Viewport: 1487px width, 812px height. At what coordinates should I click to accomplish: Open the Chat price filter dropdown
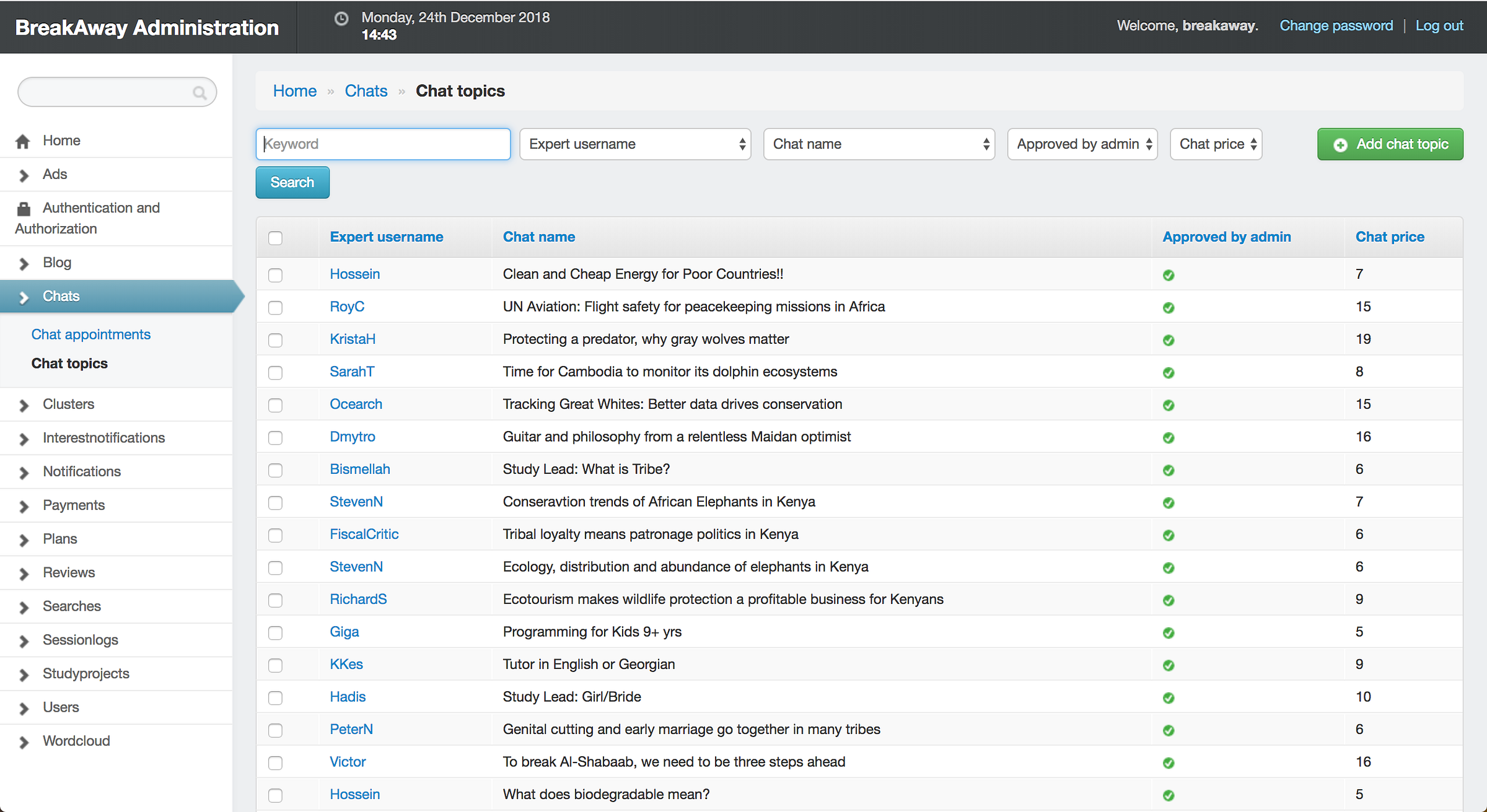pyautogui.click(x=1216, y=144)
